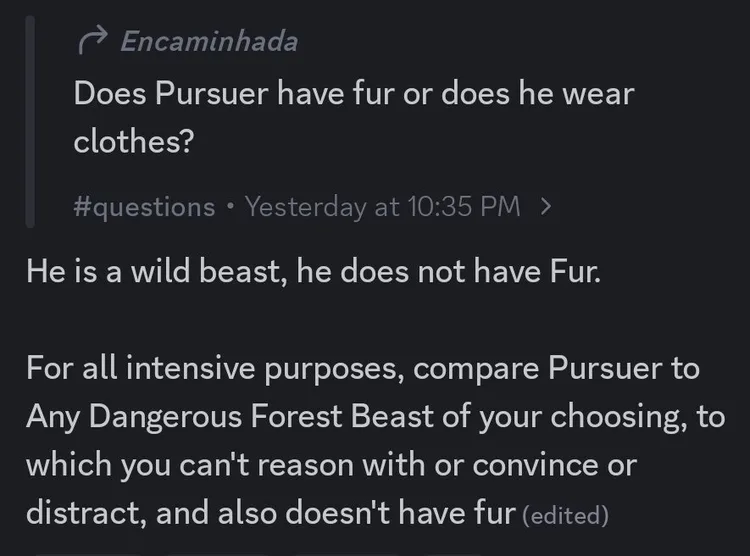The width and height of the screenshot is (750, 556).
Task: Click the word 'Pursuer' in the forwarded question
Action: tap(211, 93)
